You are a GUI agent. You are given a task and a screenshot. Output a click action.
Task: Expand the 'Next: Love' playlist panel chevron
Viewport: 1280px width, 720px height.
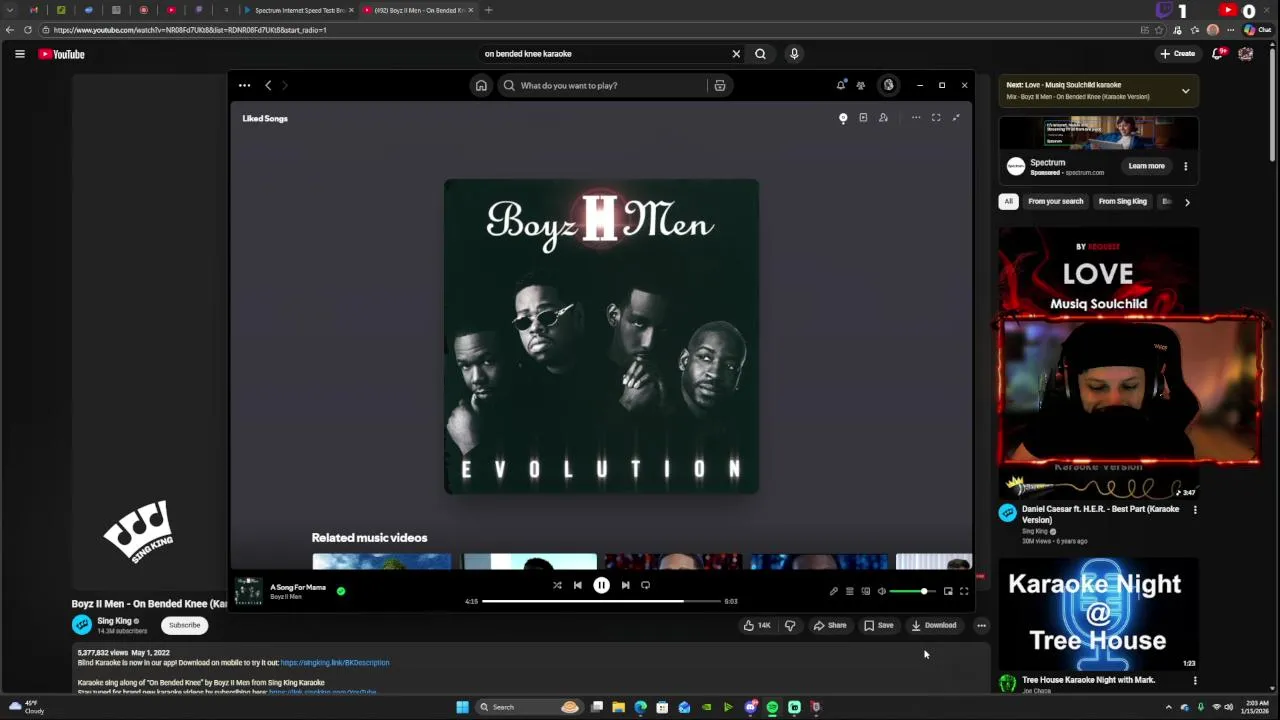(x=1185, y=91)
